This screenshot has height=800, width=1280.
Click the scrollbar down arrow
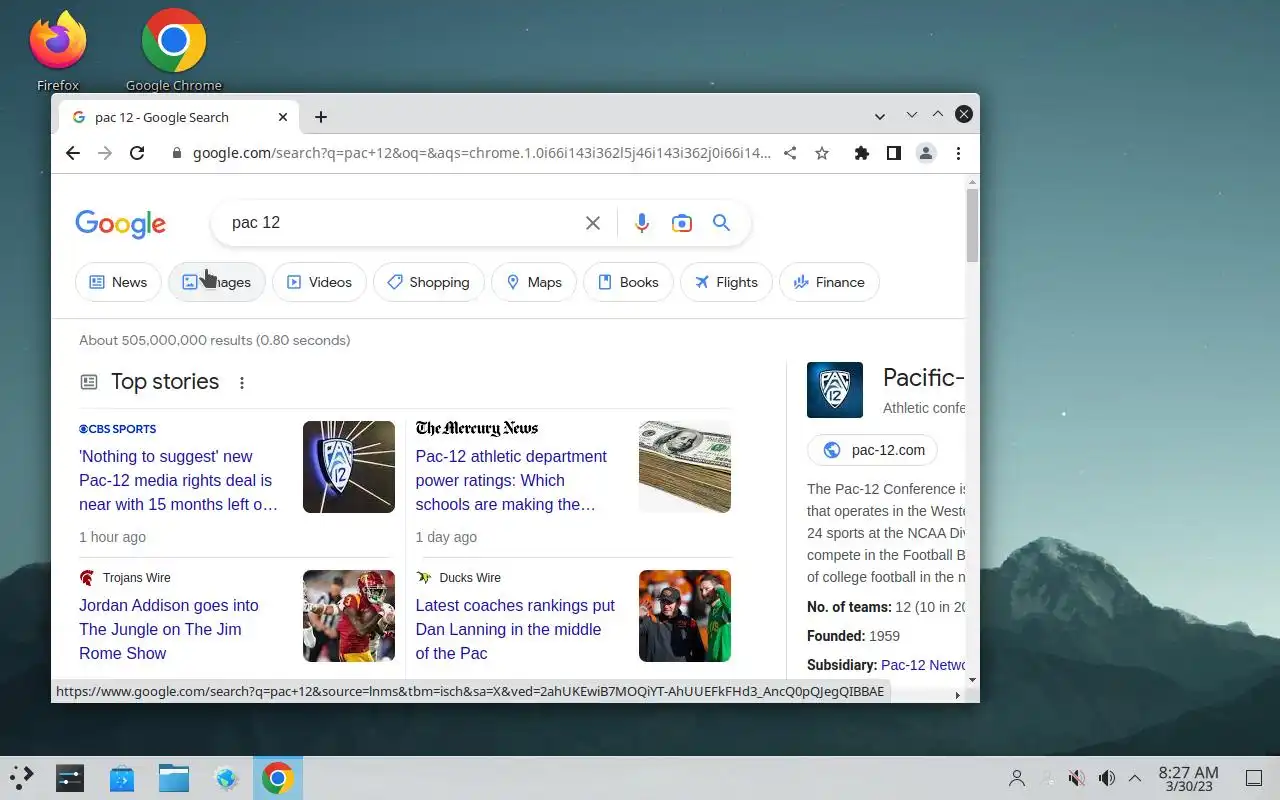[x=972, y=680]
